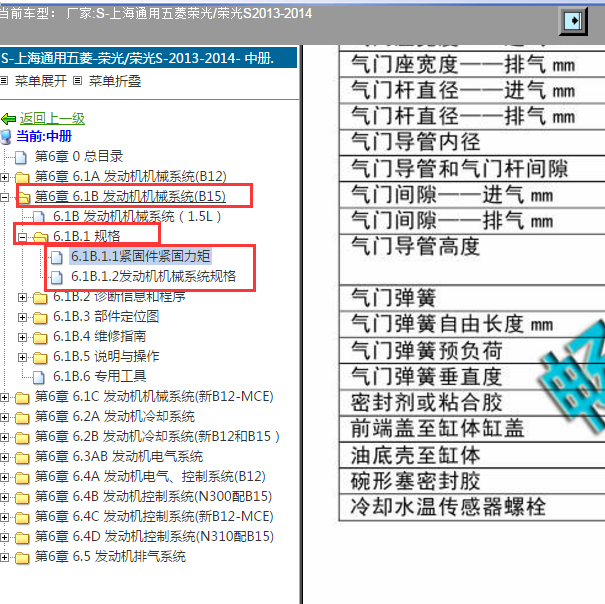Click 菜单折叠 to collapse the menu
The height and width of the screenshot is (604, 605).
click(115, 81)
